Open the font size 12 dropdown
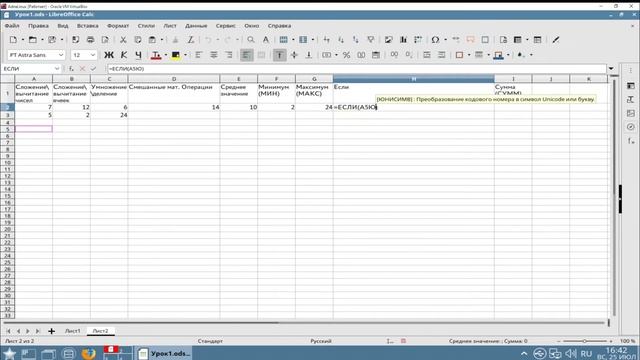The image size is (640, 360). coord(93,55)
